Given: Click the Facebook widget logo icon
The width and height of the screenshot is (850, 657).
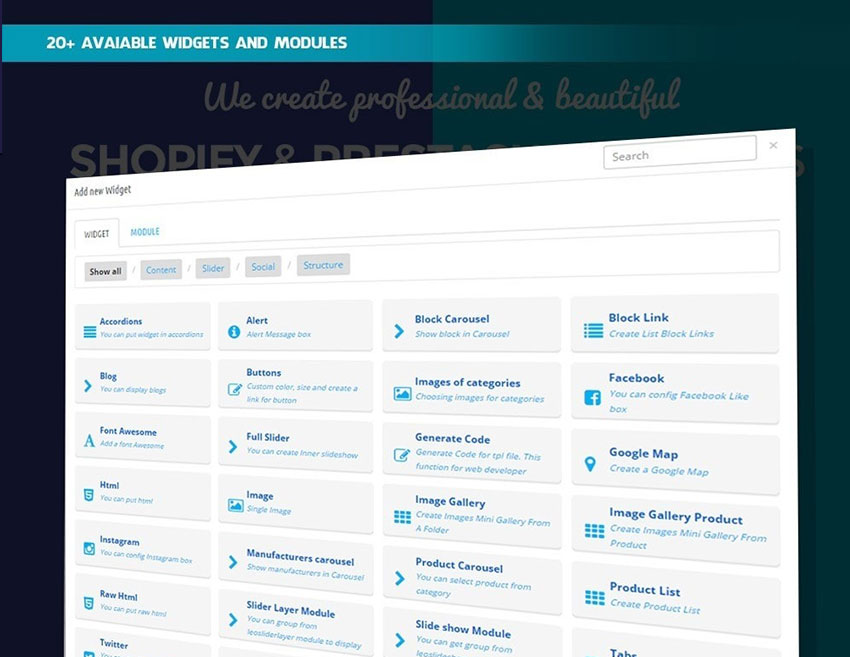Looking at the screenshot, I should (593, 397).
